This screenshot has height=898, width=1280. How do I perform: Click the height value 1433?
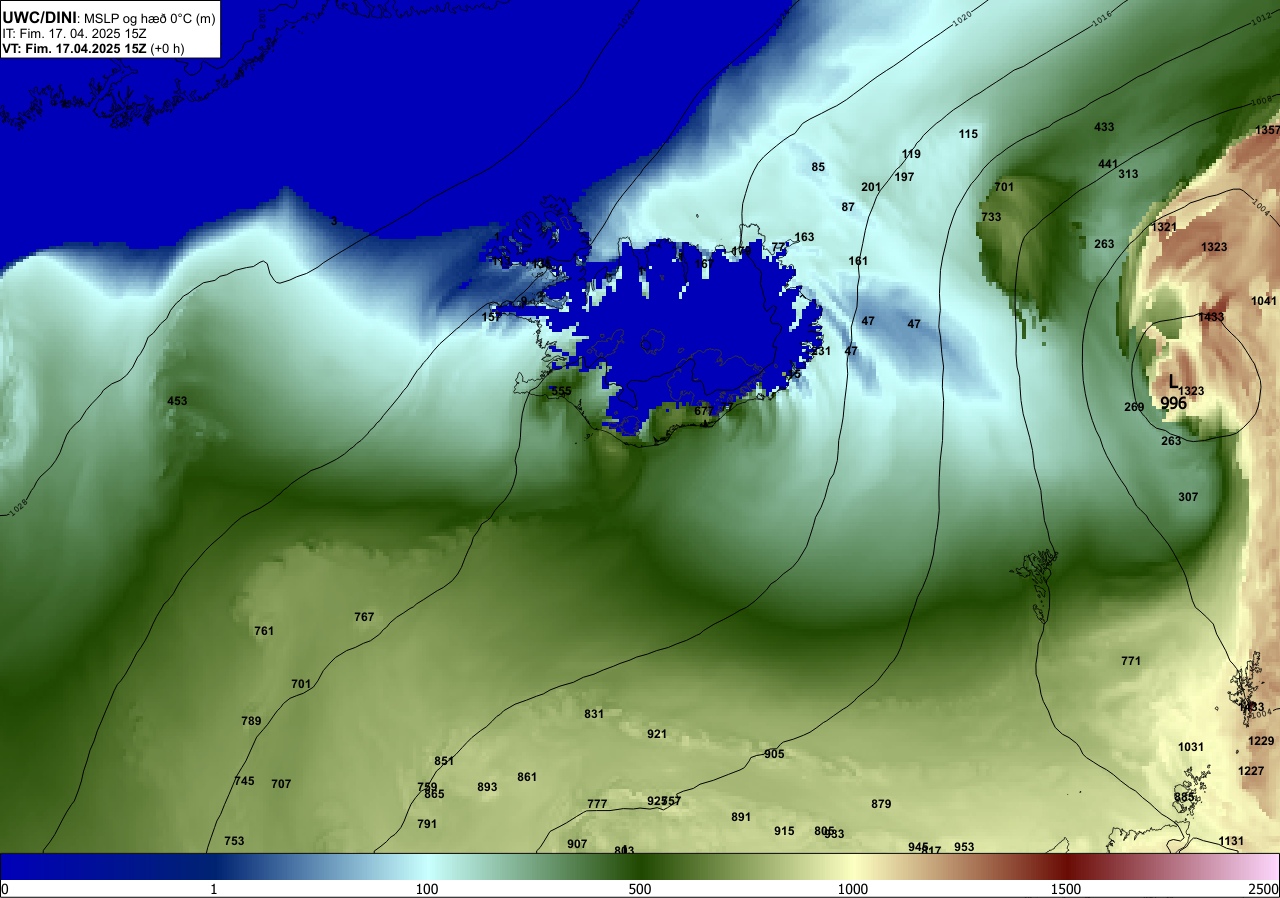pos(1211,317)
